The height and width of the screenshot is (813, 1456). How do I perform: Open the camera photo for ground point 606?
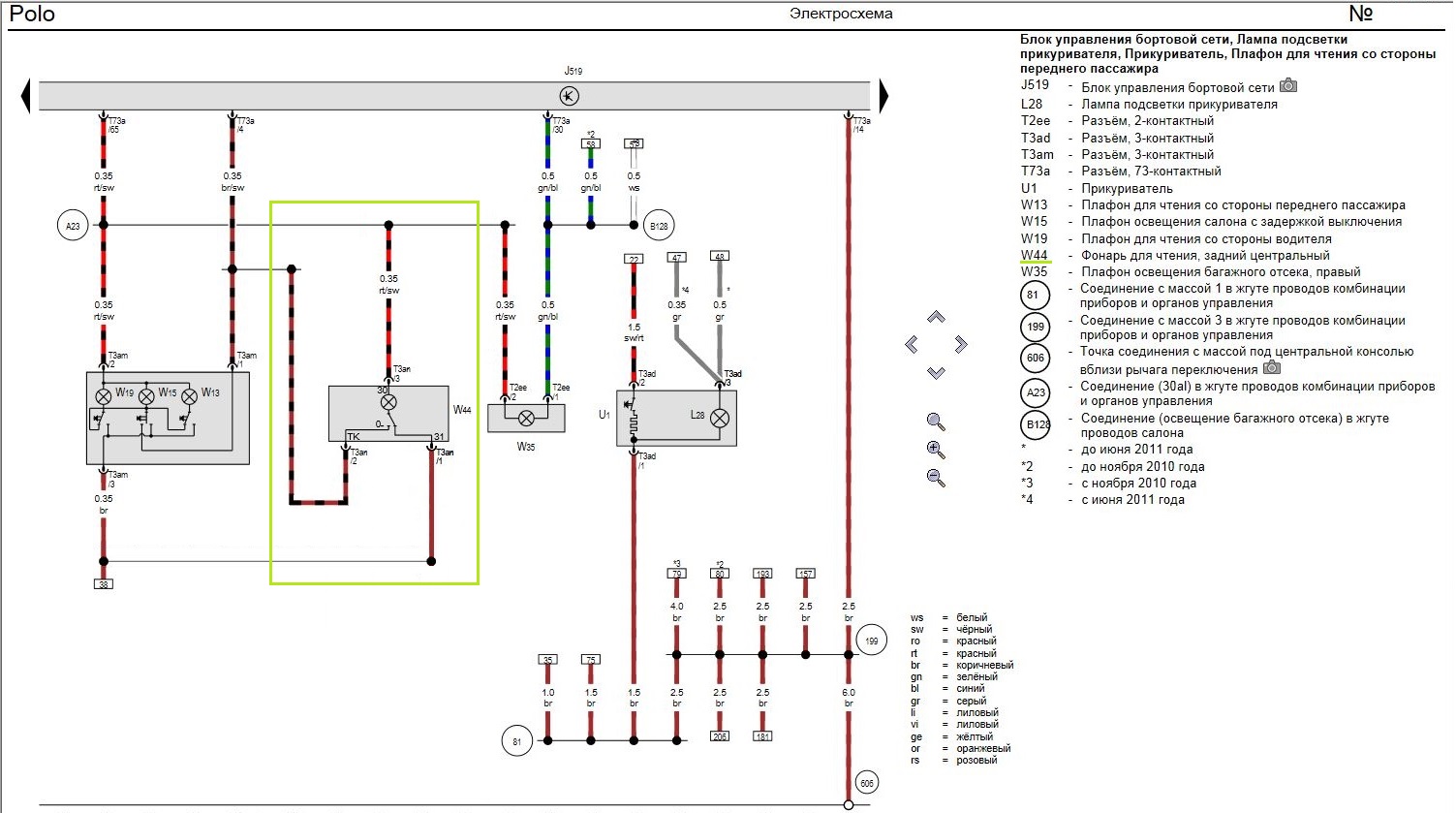coord(1272,368)
